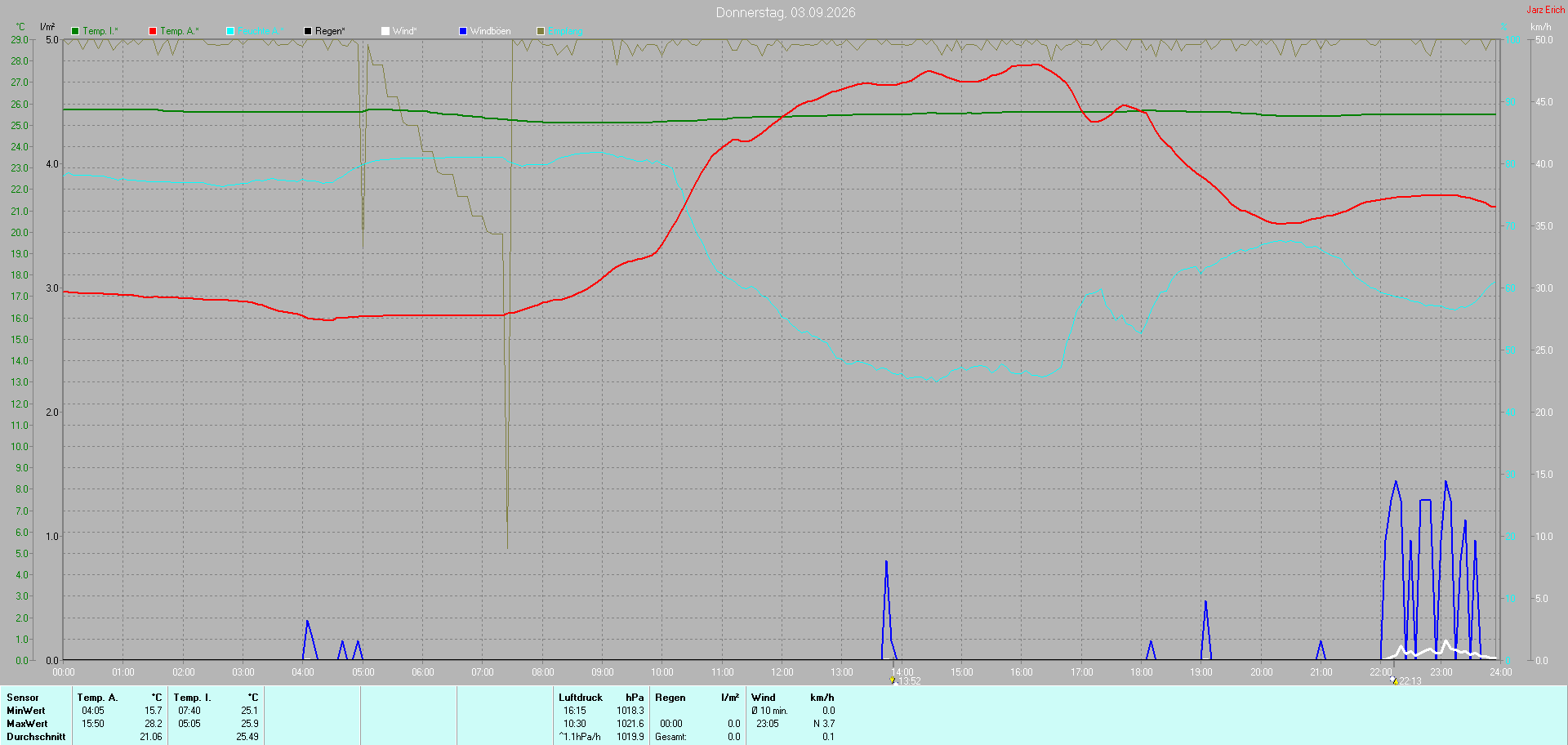Viewport: 1568px width, 745px height.
Task: Click the MaxWert row label
Action: click(x=27, y=724)
